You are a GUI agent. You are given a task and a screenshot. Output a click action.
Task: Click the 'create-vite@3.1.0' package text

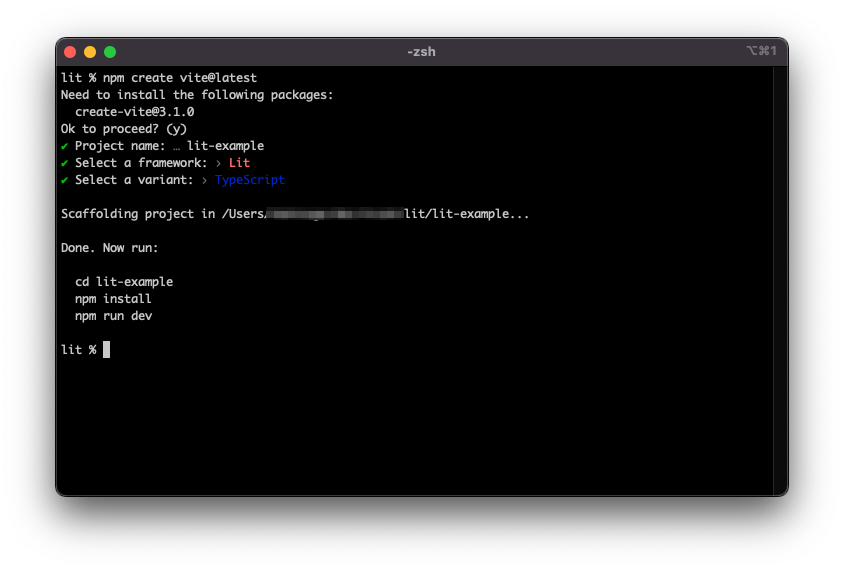click(135, 112)
